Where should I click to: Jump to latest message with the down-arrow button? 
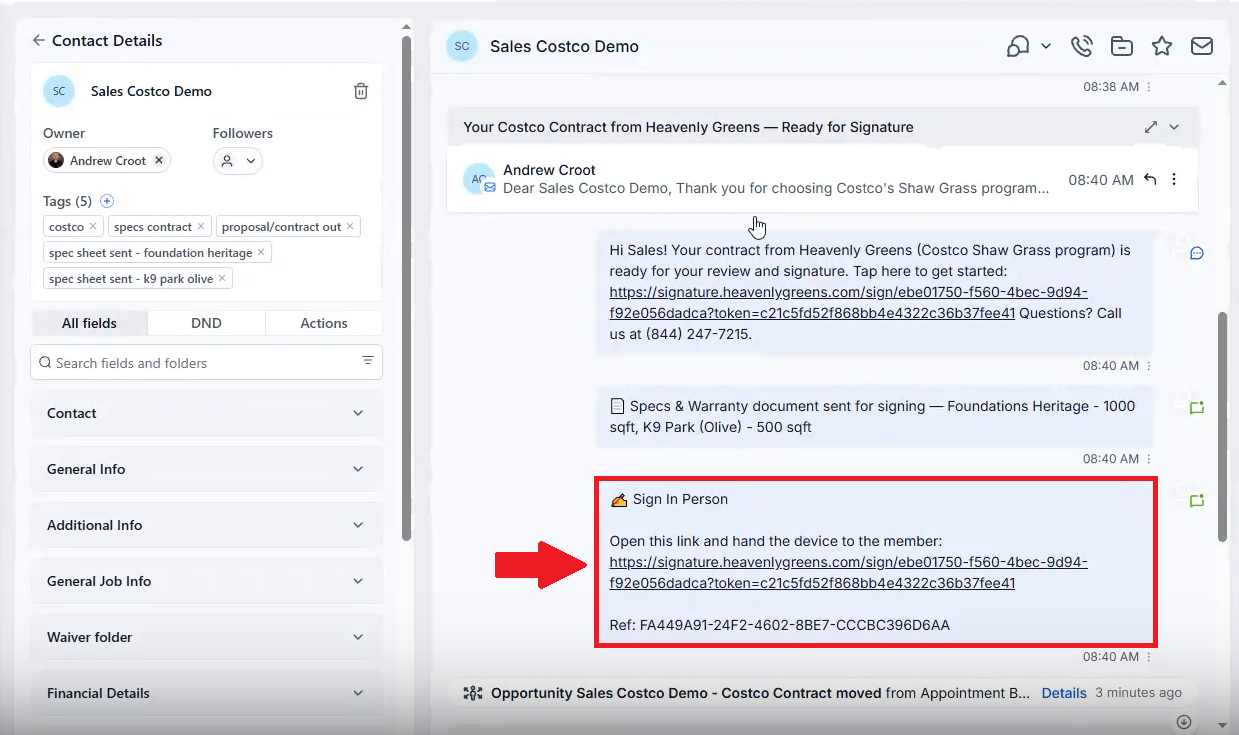[x=1184, y=722]
